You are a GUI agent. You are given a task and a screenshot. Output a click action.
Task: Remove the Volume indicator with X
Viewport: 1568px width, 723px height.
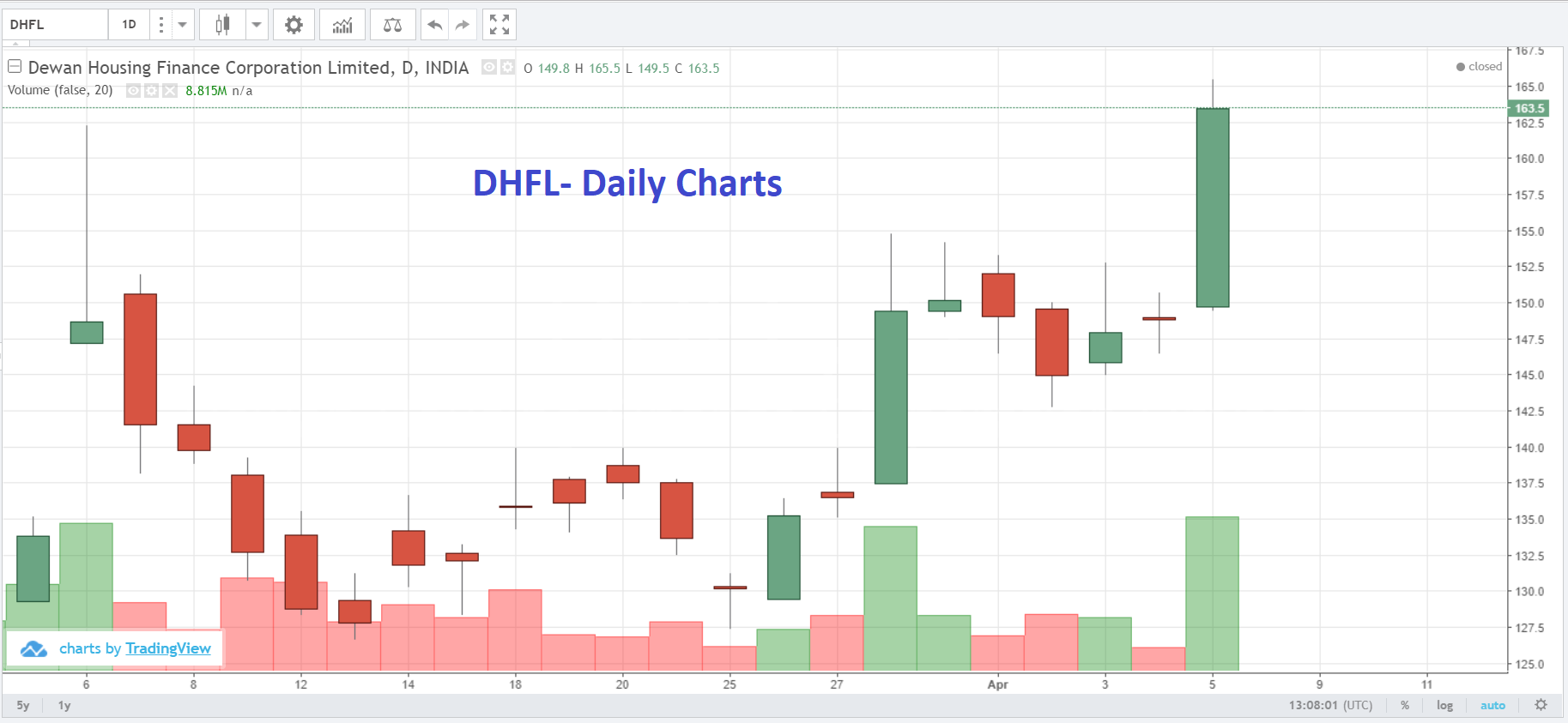[x=170, y=90]
